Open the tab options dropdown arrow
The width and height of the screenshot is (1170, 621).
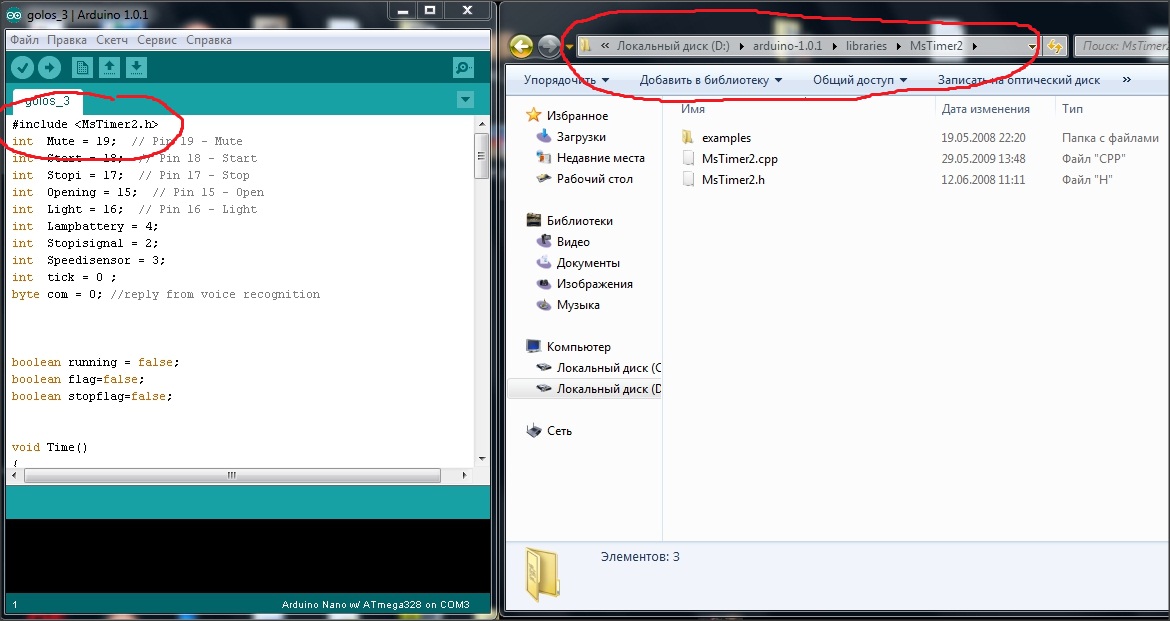[464, 99]
